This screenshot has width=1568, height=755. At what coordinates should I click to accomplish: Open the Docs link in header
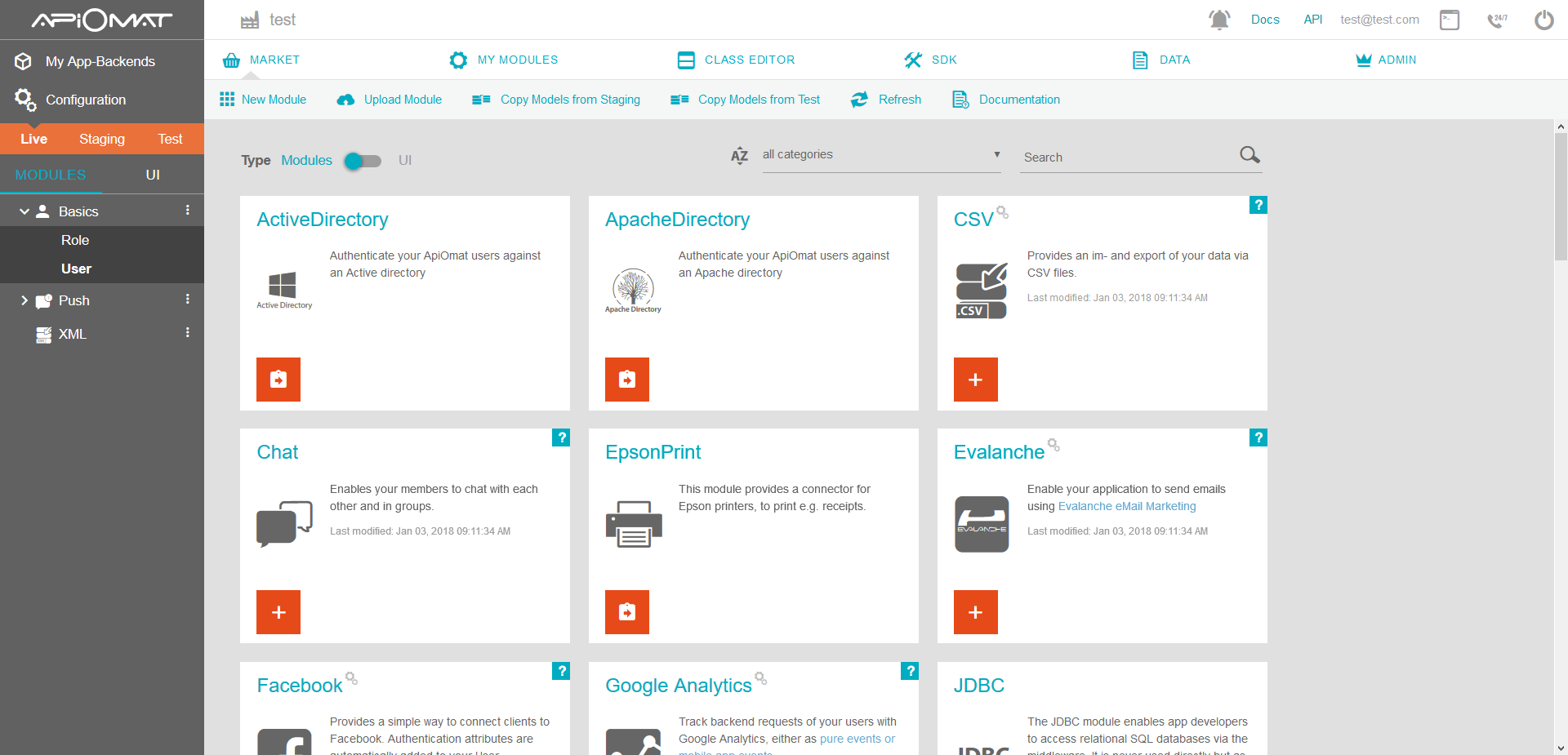pyautogui.click(x=1265, y=20)
